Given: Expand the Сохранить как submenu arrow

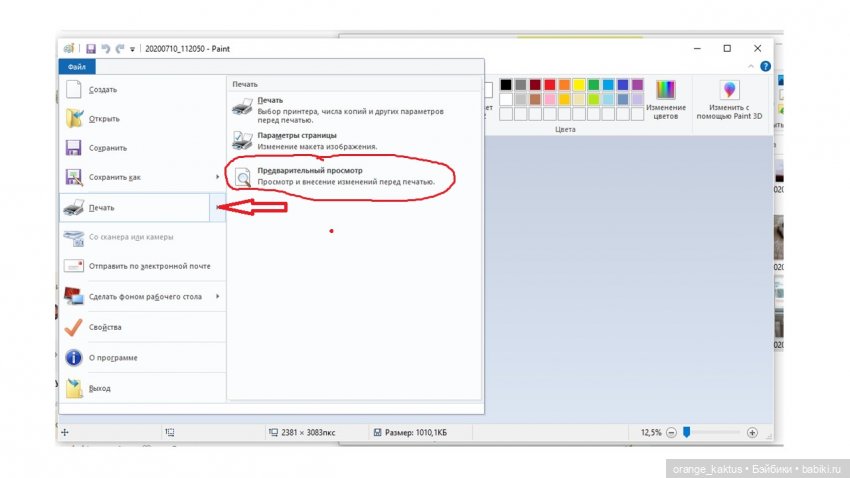Looking at the screenshot, I should pyautogui.click(x=217, y=177).
